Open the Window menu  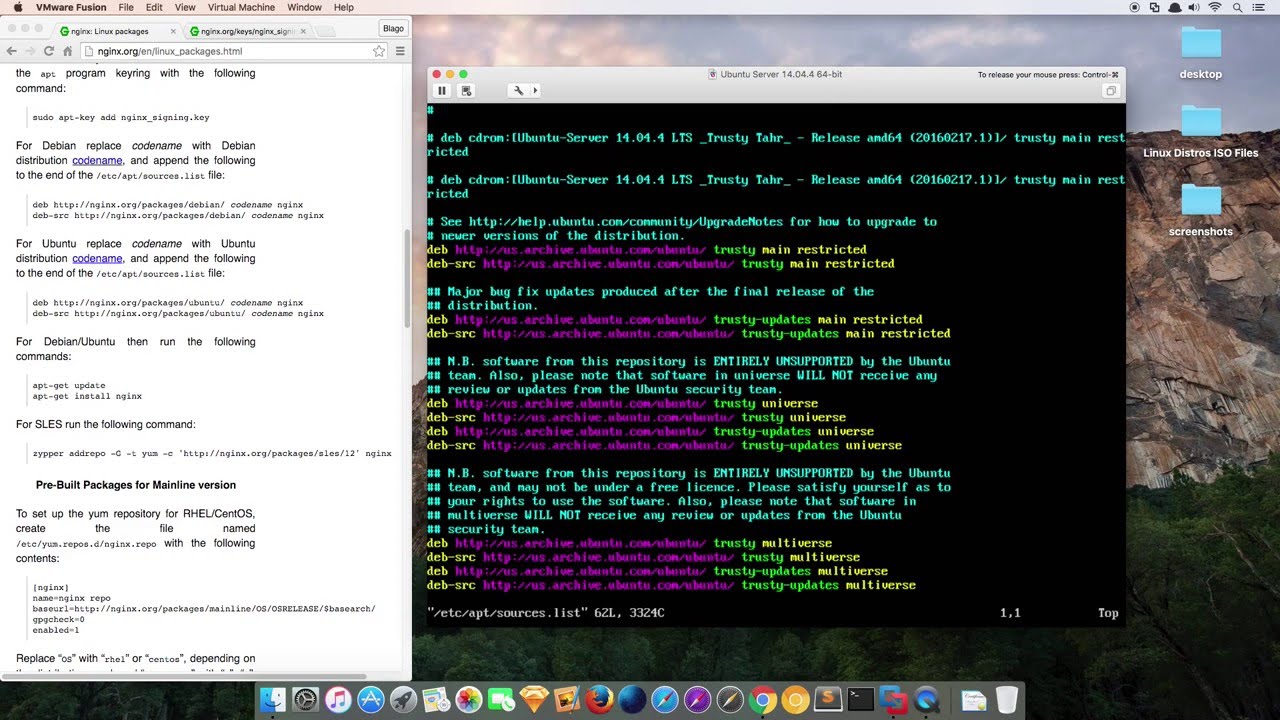(304, 7)
